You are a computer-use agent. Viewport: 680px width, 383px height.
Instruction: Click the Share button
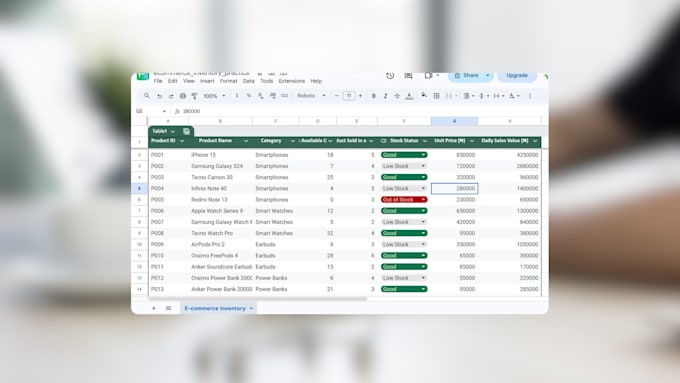[x=466, y=76]
